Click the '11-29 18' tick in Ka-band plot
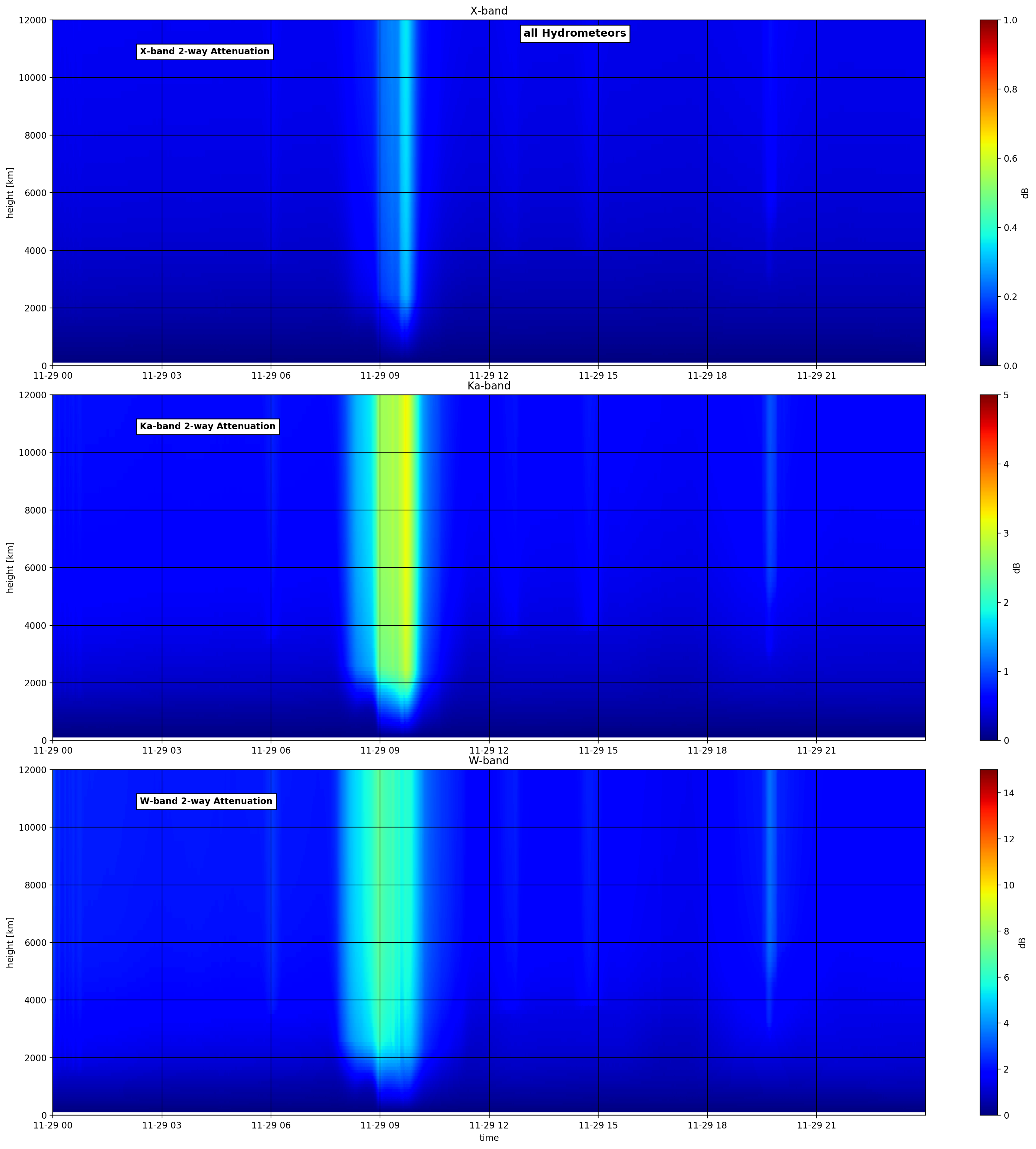This screenshot has height=1149, width=1036. 707,750
